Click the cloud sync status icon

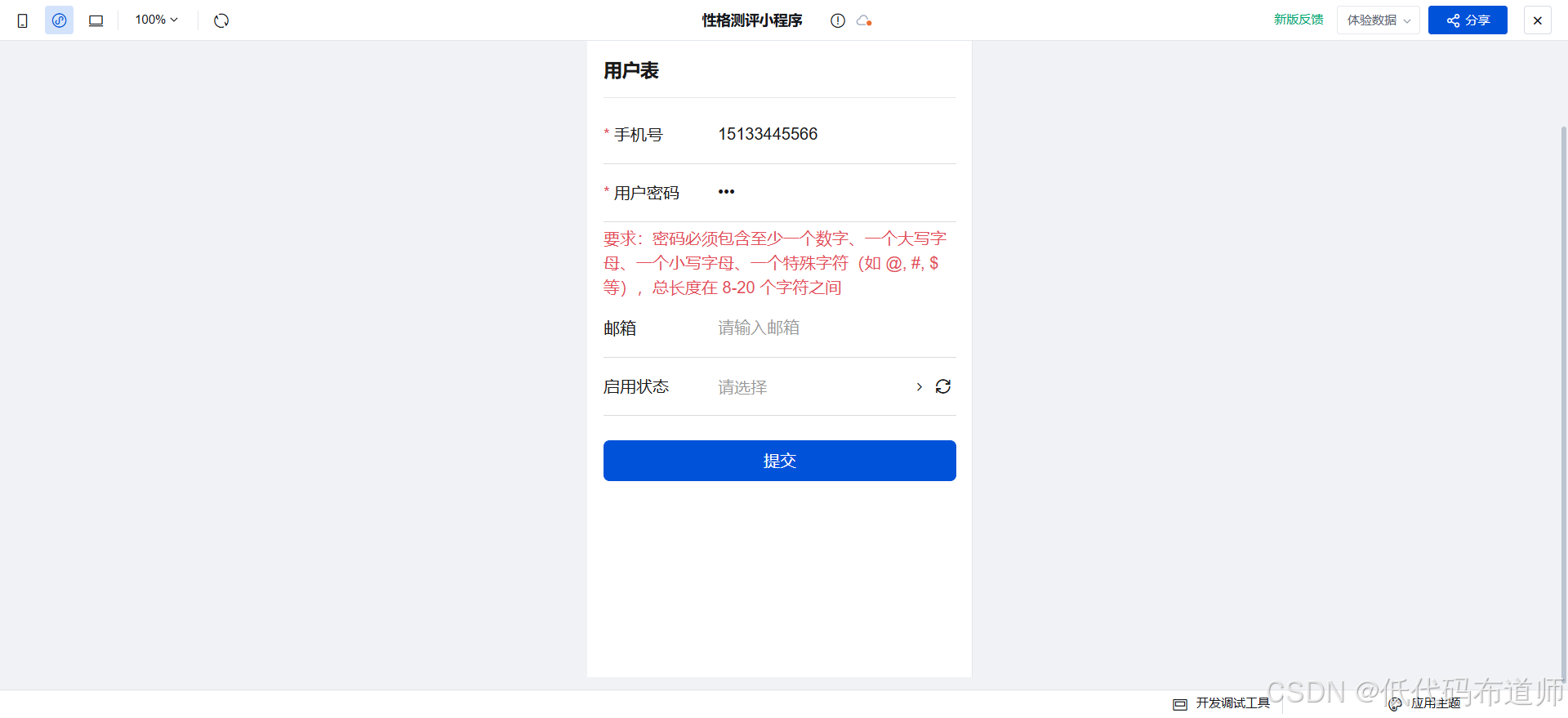pyautogui.click(x=864, y=20)
